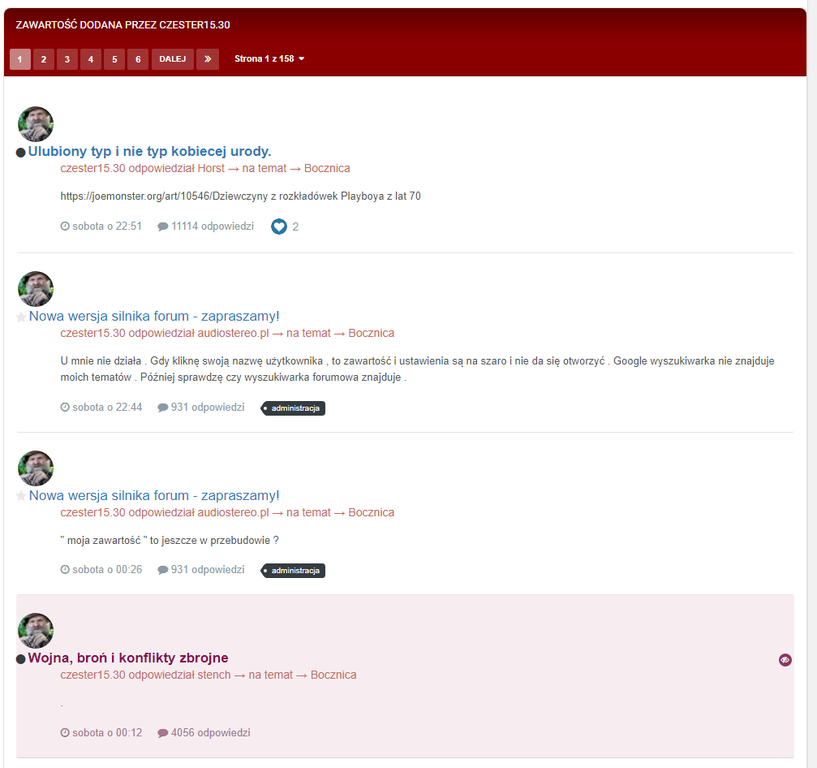
Task: Open the 'Strona 1 z 158' page dropdown
Action: [x=269, y=59]
